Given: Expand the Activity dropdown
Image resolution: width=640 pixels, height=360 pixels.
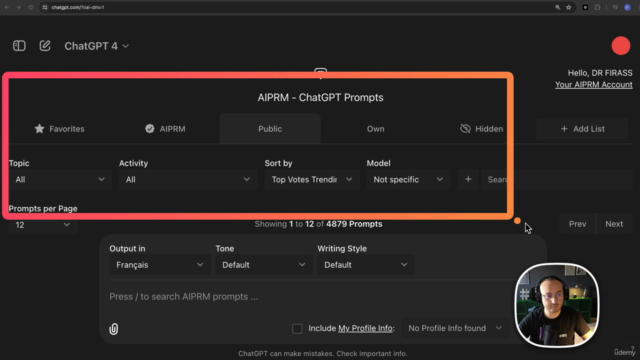Looking at the screenshot, I should click(x=188, y=180).
